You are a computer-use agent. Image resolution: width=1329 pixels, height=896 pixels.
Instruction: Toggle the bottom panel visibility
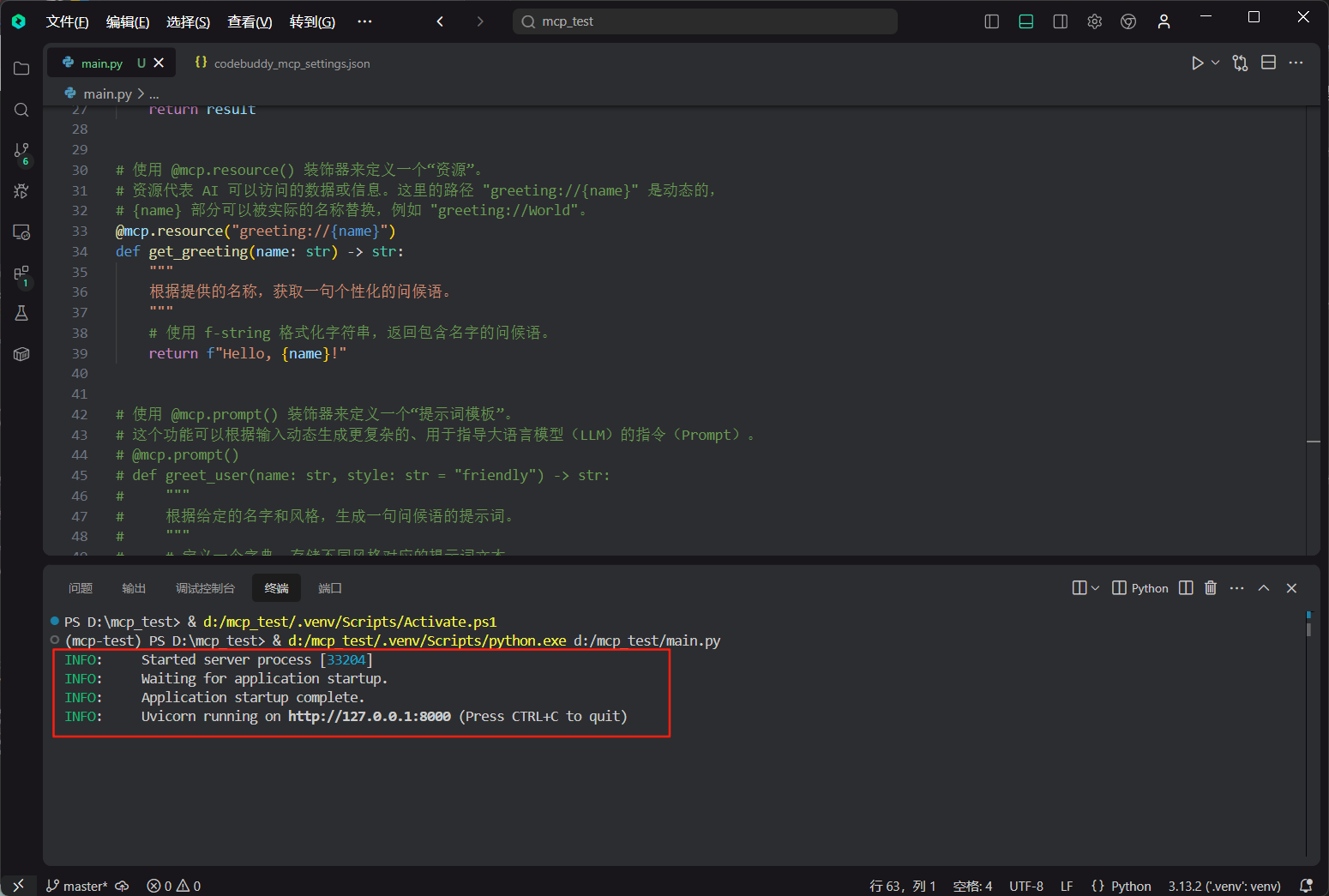click(x=1026, y=21)
